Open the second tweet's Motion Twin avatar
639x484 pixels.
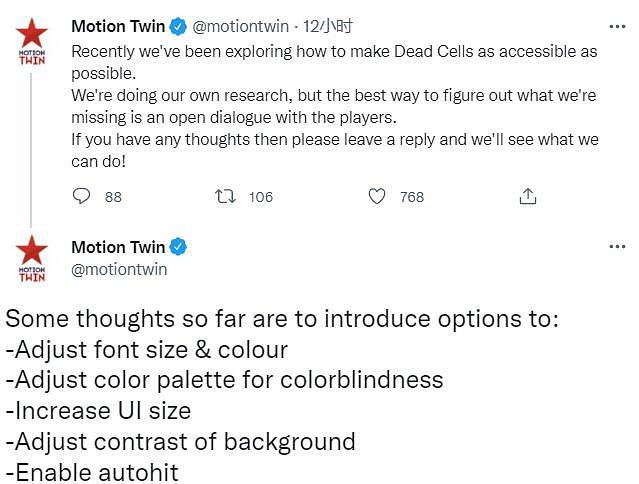click(x=31, y=259)
